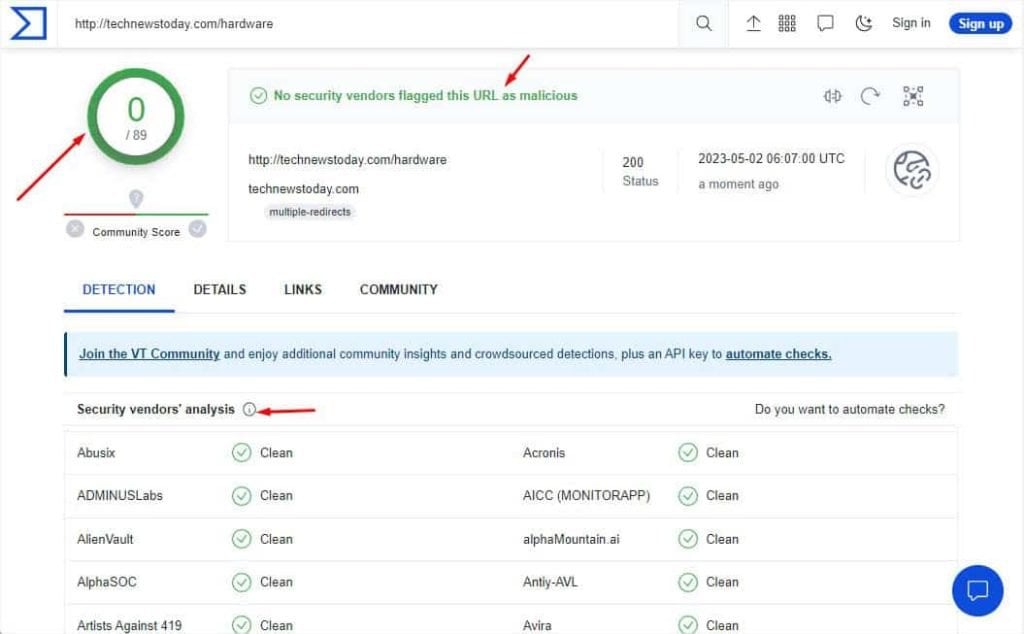Image resolution: width=1024 pixels, height=634 pixels.
Task: Open the chat bubble in bottom corner
Action: point(976,590)
